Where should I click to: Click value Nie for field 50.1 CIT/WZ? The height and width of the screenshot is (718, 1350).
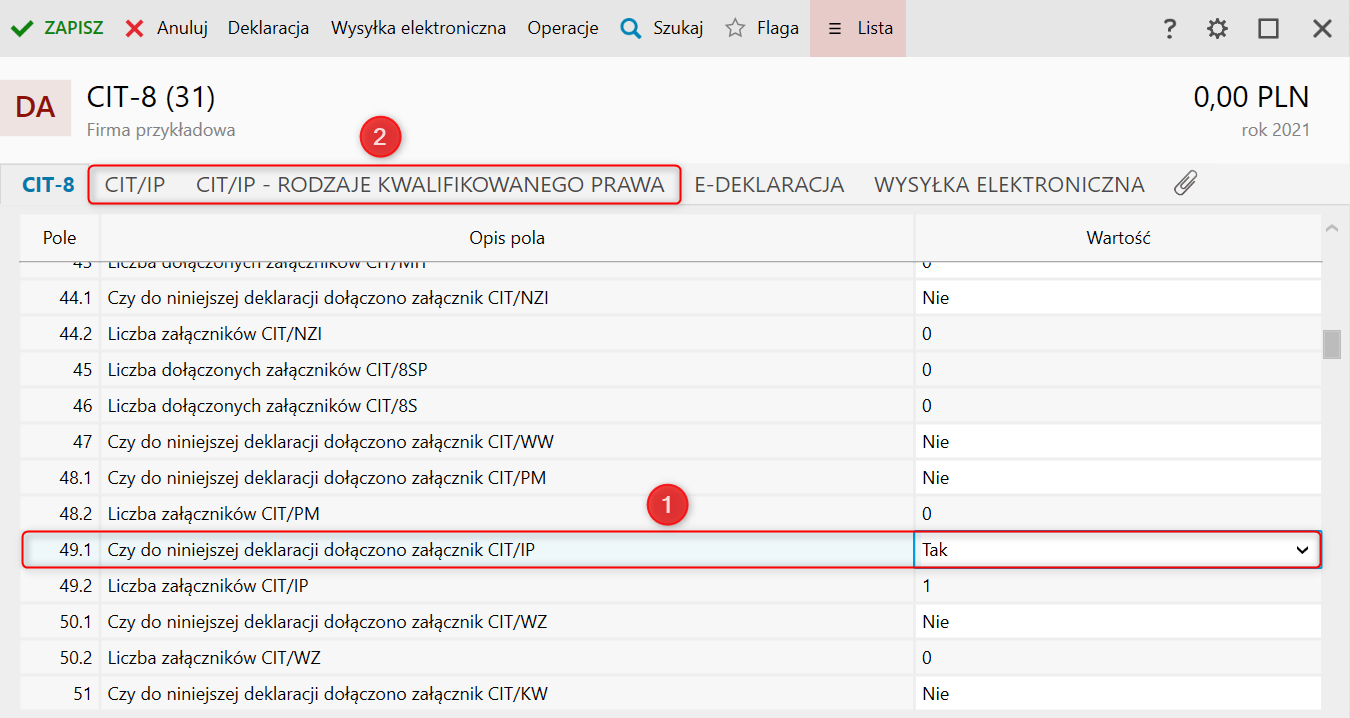point(1118,622)
